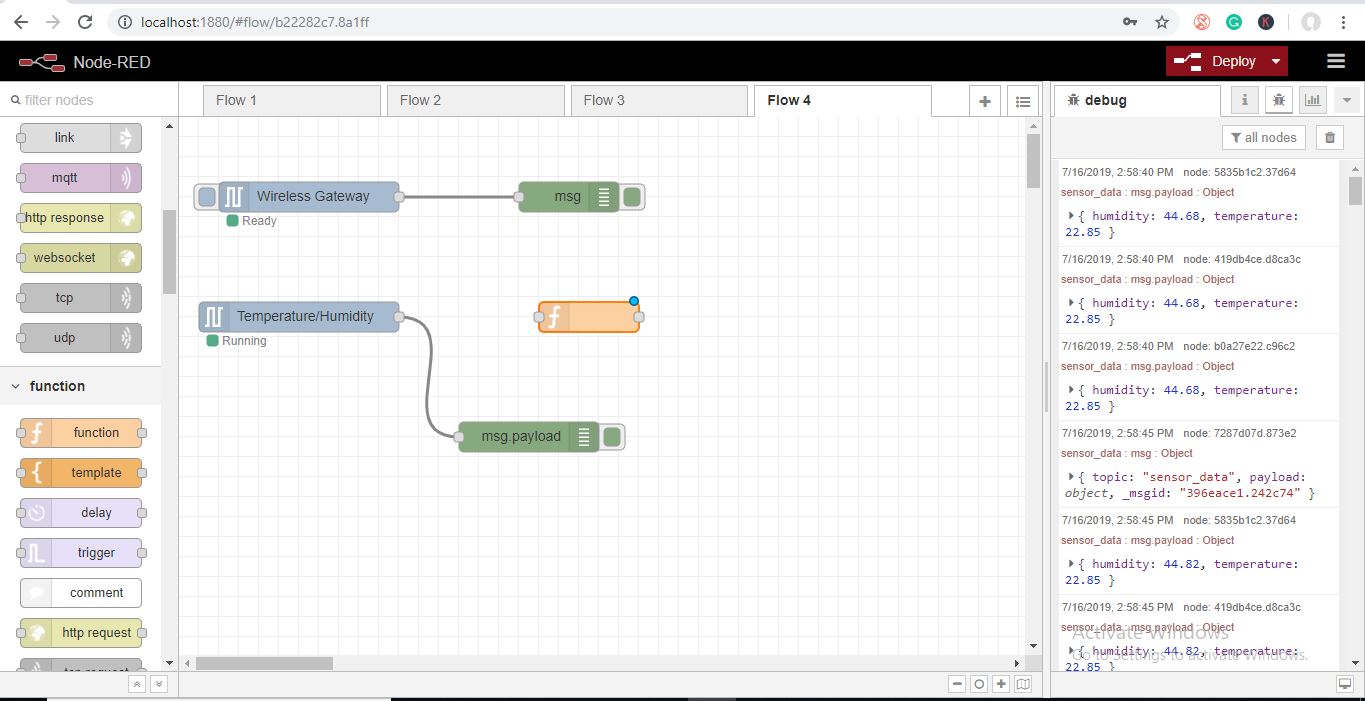Switch to the Flow 2 tab

(475, 100)
